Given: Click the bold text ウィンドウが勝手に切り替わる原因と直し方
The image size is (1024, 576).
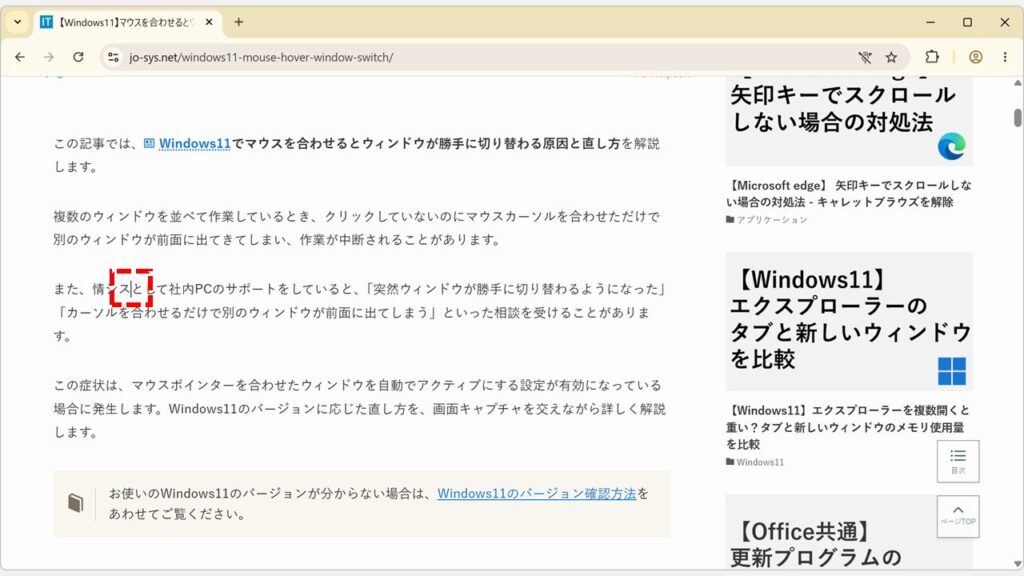Looking at the screenshot, I should (x=490, y=143).
